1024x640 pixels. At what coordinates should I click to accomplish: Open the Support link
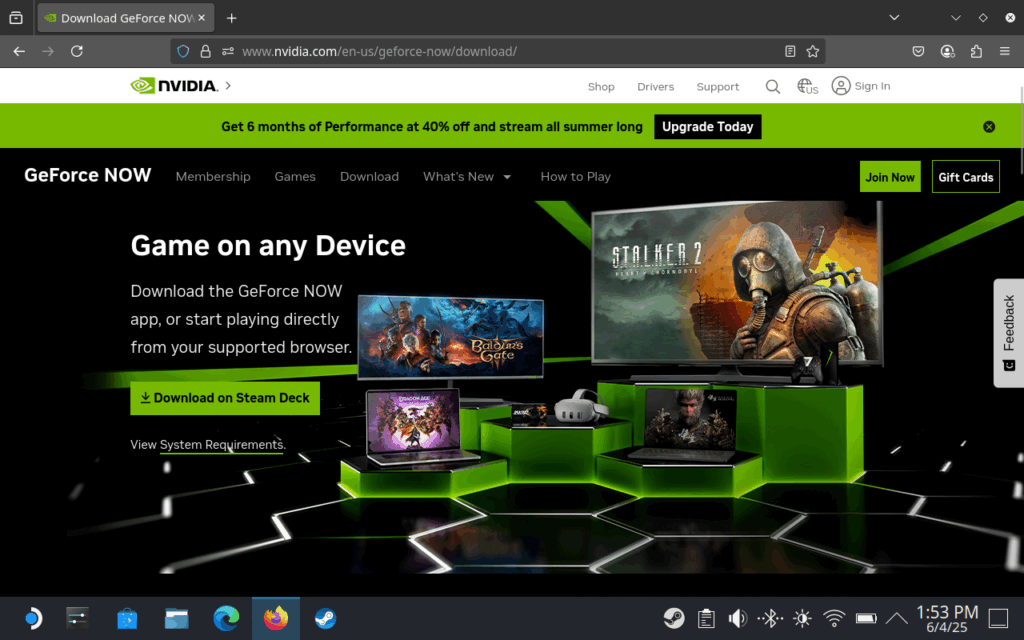(717, 86)
